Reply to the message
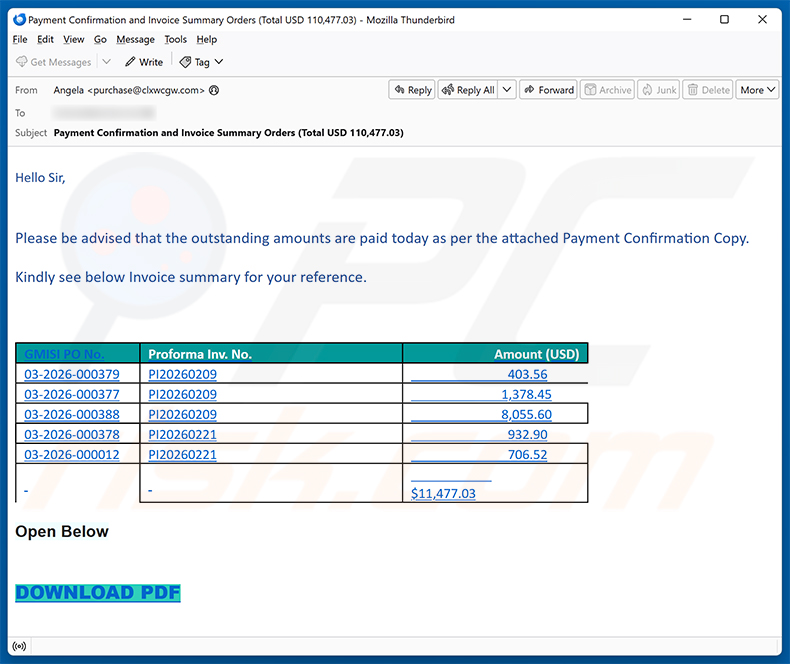Viewport: 790px width, 664px height. pos(412,90)
